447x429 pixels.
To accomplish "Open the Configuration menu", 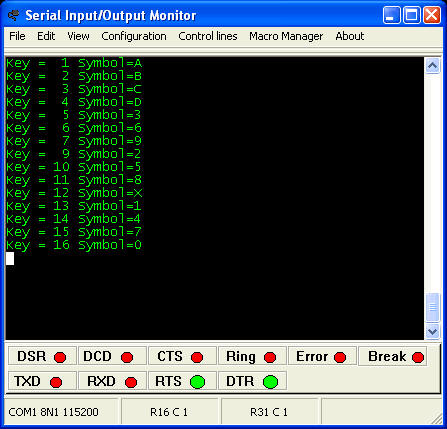I will tap(134, 36).
